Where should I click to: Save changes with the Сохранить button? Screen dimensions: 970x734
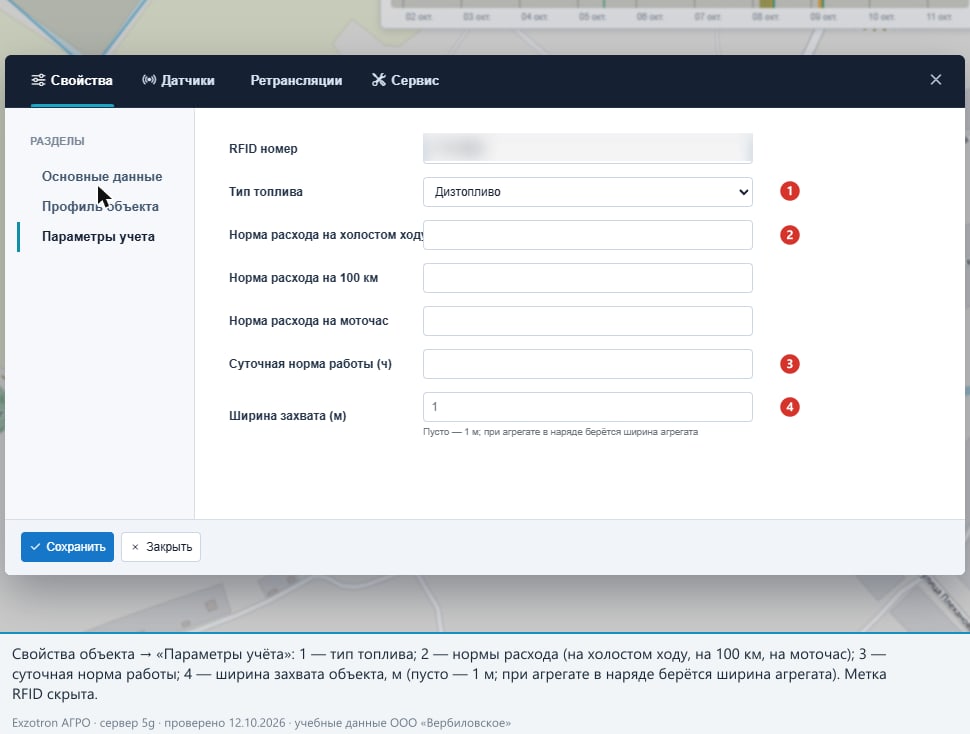pyautogui.click(x=67, y=547)
